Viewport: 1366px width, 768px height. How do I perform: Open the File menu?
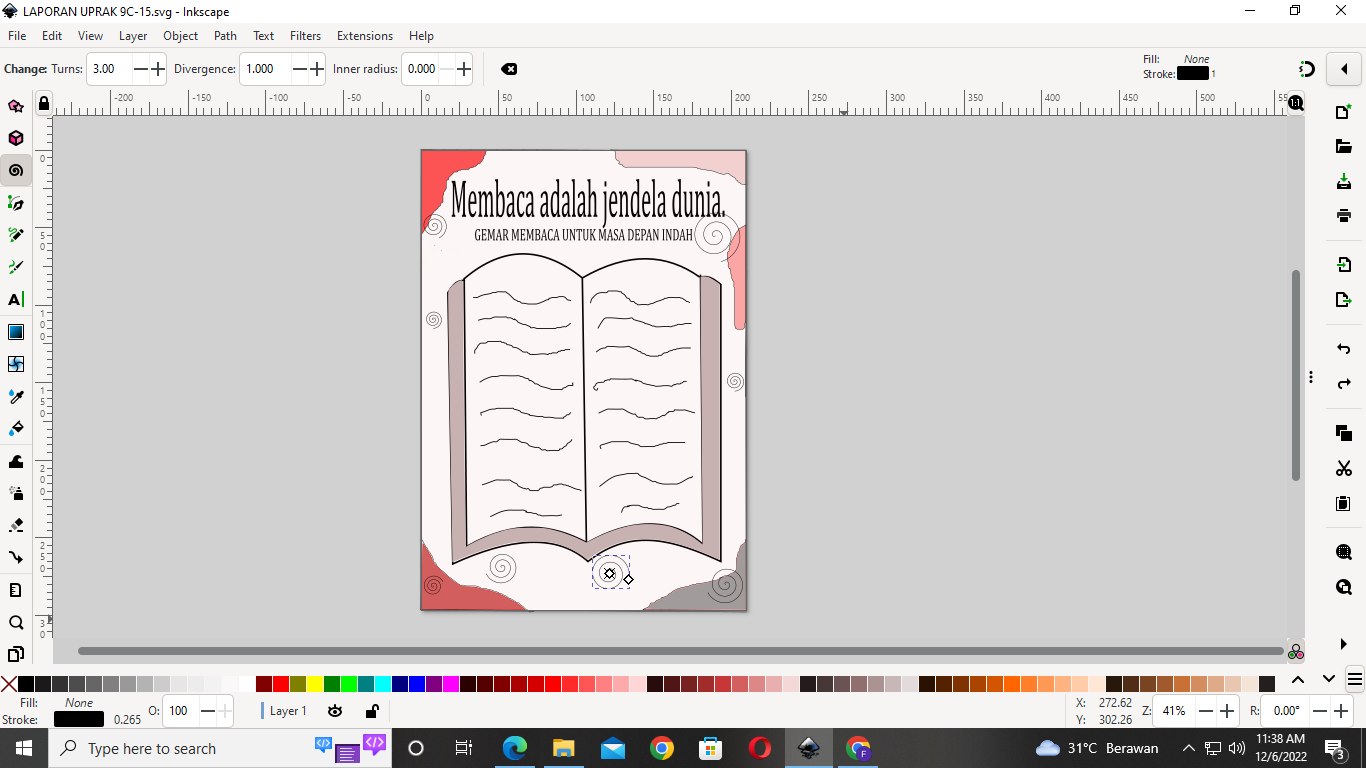(17, 35)
